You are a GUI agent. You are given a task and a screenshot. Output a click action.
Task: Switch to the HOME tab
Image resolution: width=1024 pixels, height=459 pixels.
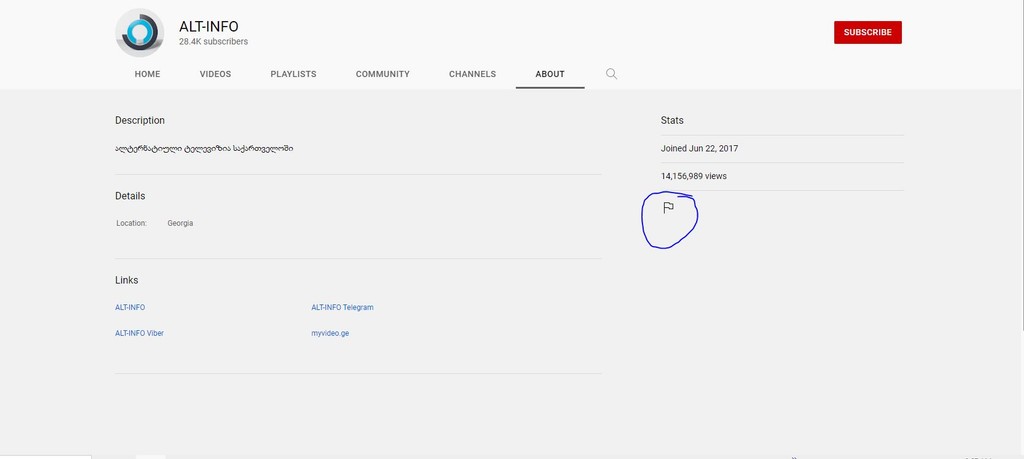[x=148, y=74]
